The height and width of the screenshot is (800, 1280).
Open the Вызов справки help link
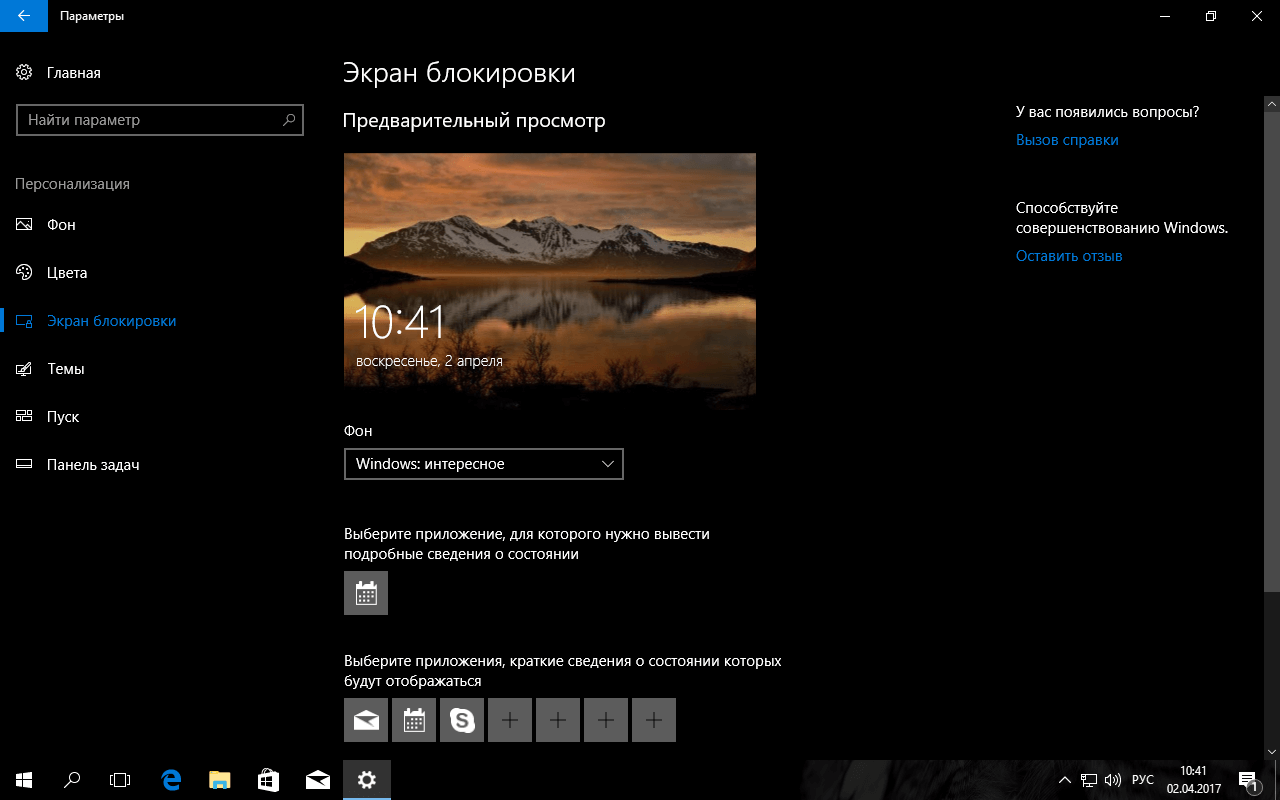coord(1067,140)
